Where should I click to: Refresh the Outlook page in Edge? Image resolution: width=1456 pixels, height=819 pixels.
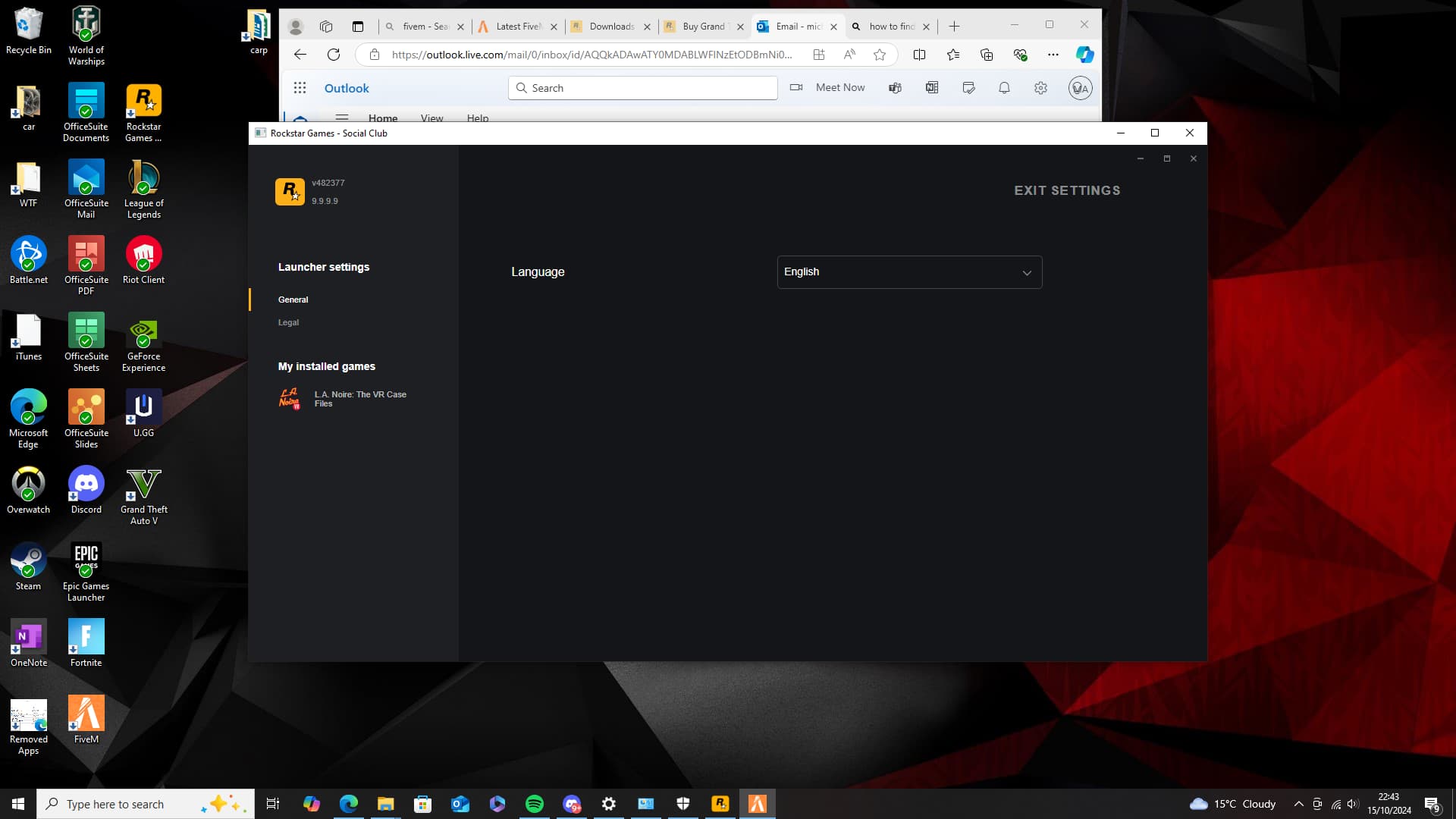(334, 55)
